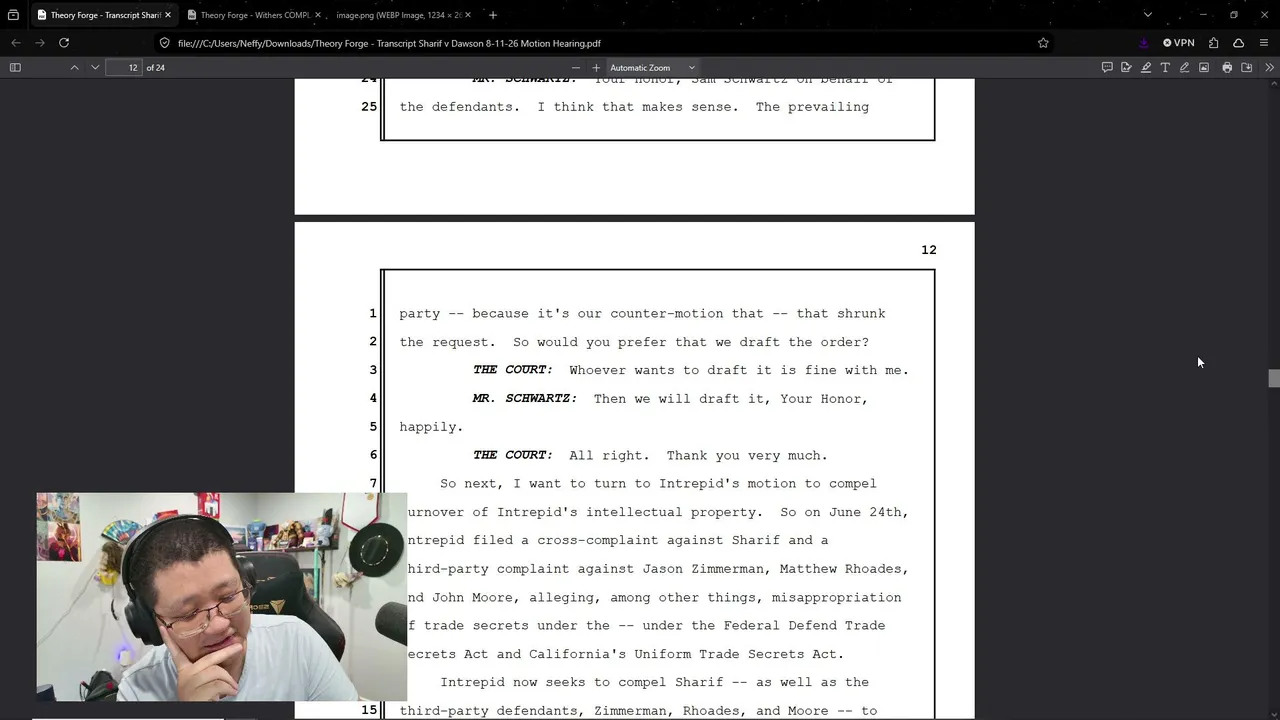
Task: Zoom in on the PDF
Action: 596,68
